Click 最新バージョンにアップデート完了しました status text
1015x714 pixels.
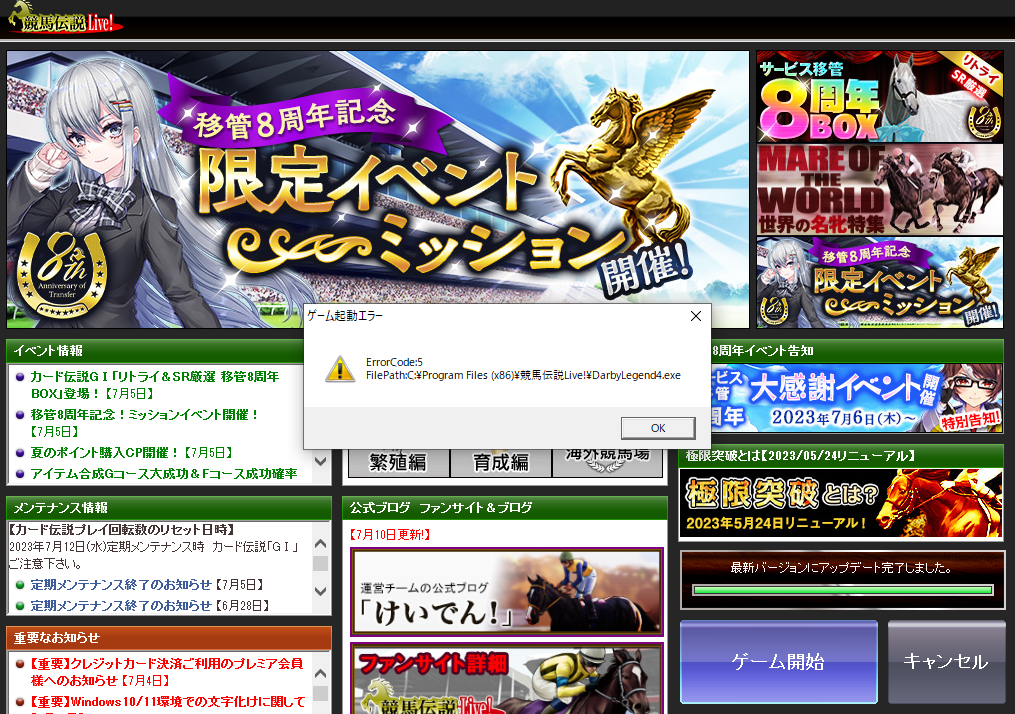click(x=842, y=568)
